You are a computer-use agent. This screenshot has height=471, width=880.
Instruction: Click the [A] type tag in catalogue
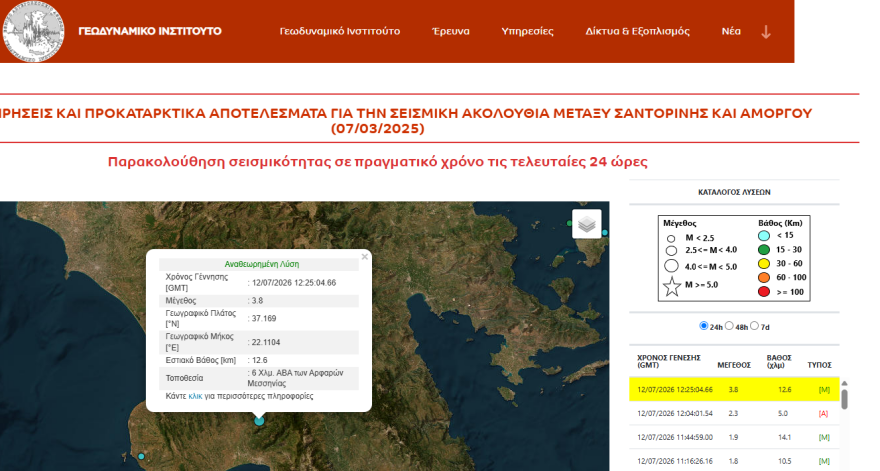click(x=823, y=413)
